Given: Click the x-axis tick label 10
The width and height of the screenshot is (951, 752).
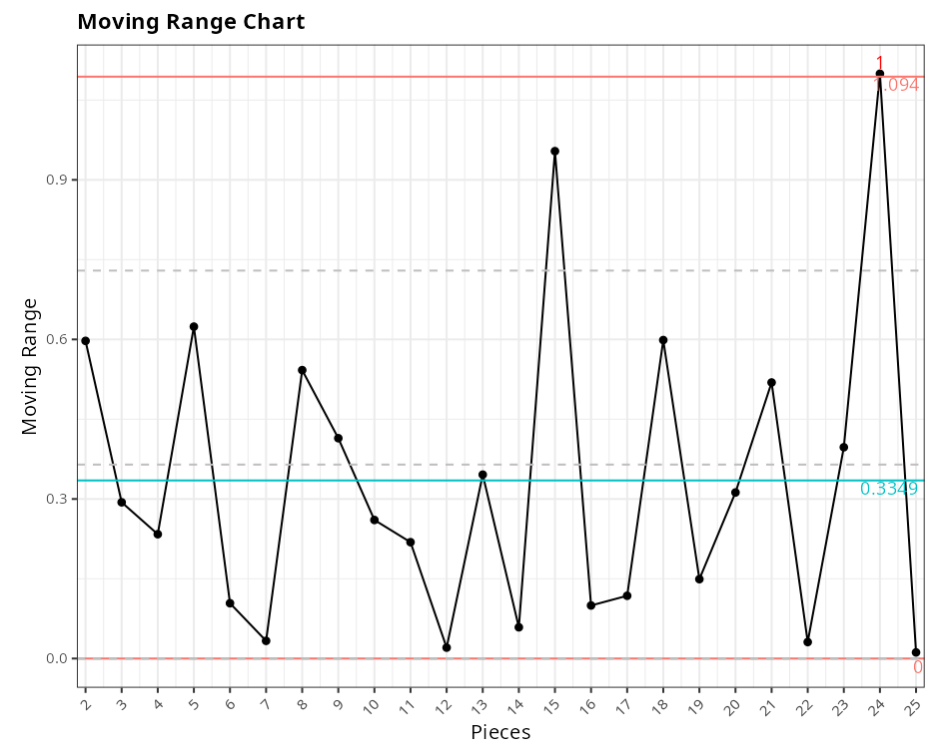Looking at the screenshot, I should tap(373, 706).
